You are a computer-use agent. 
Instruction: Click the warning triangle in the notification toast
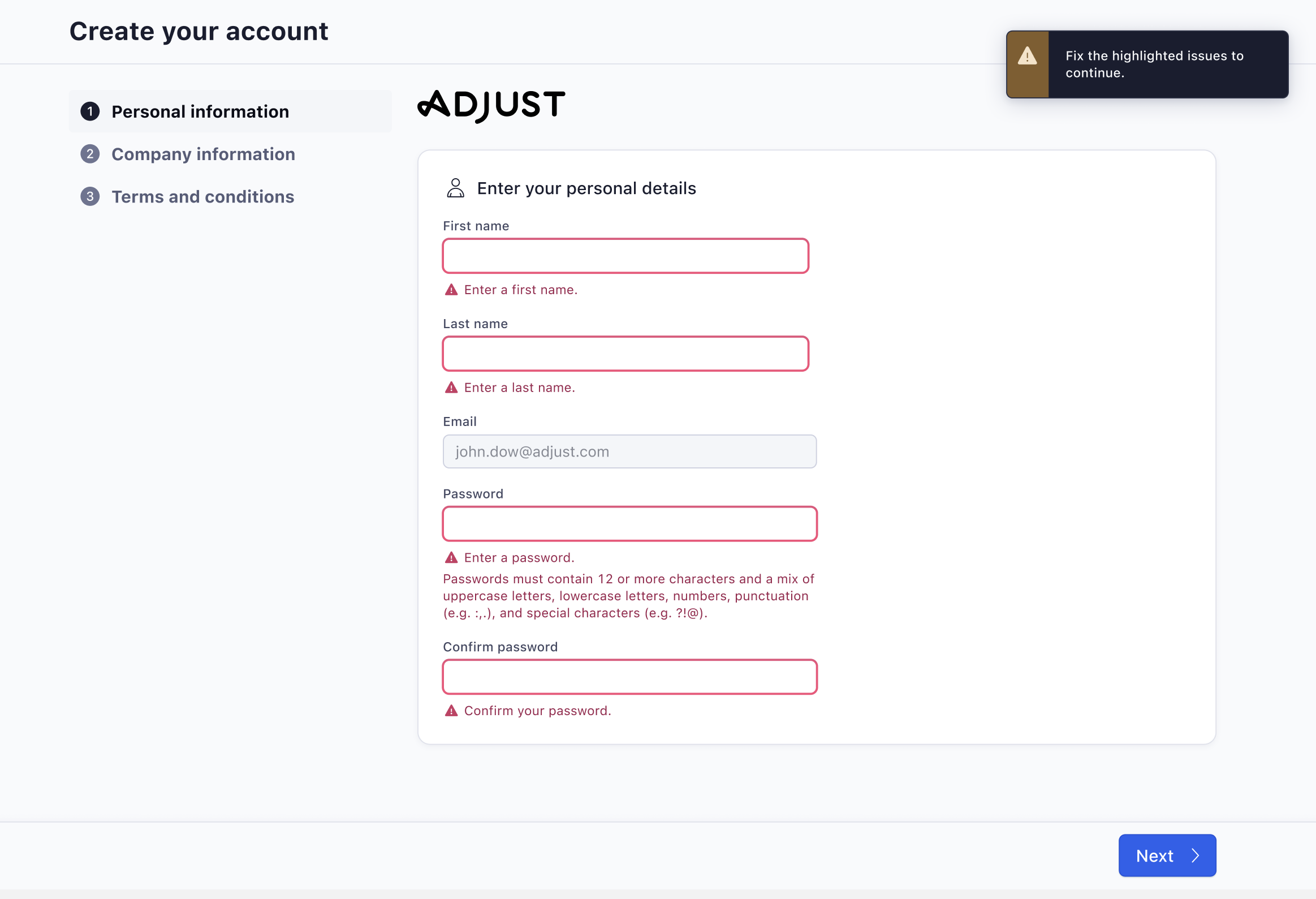(1027, 55)
